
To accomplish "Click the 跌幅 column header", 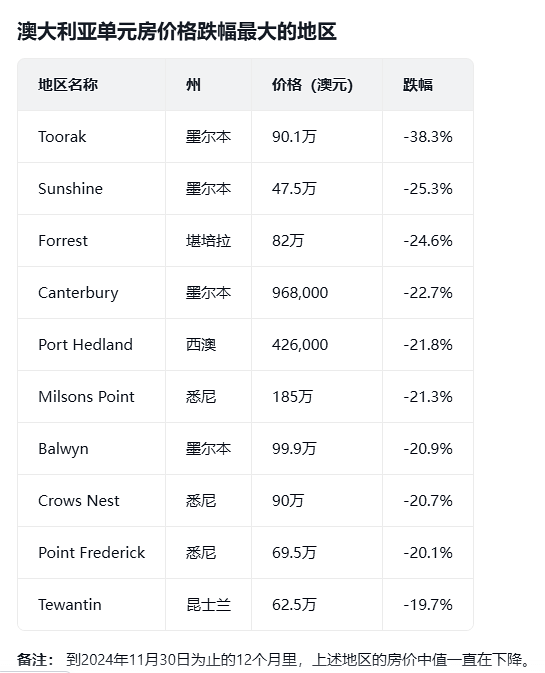I will pos(418,85).
